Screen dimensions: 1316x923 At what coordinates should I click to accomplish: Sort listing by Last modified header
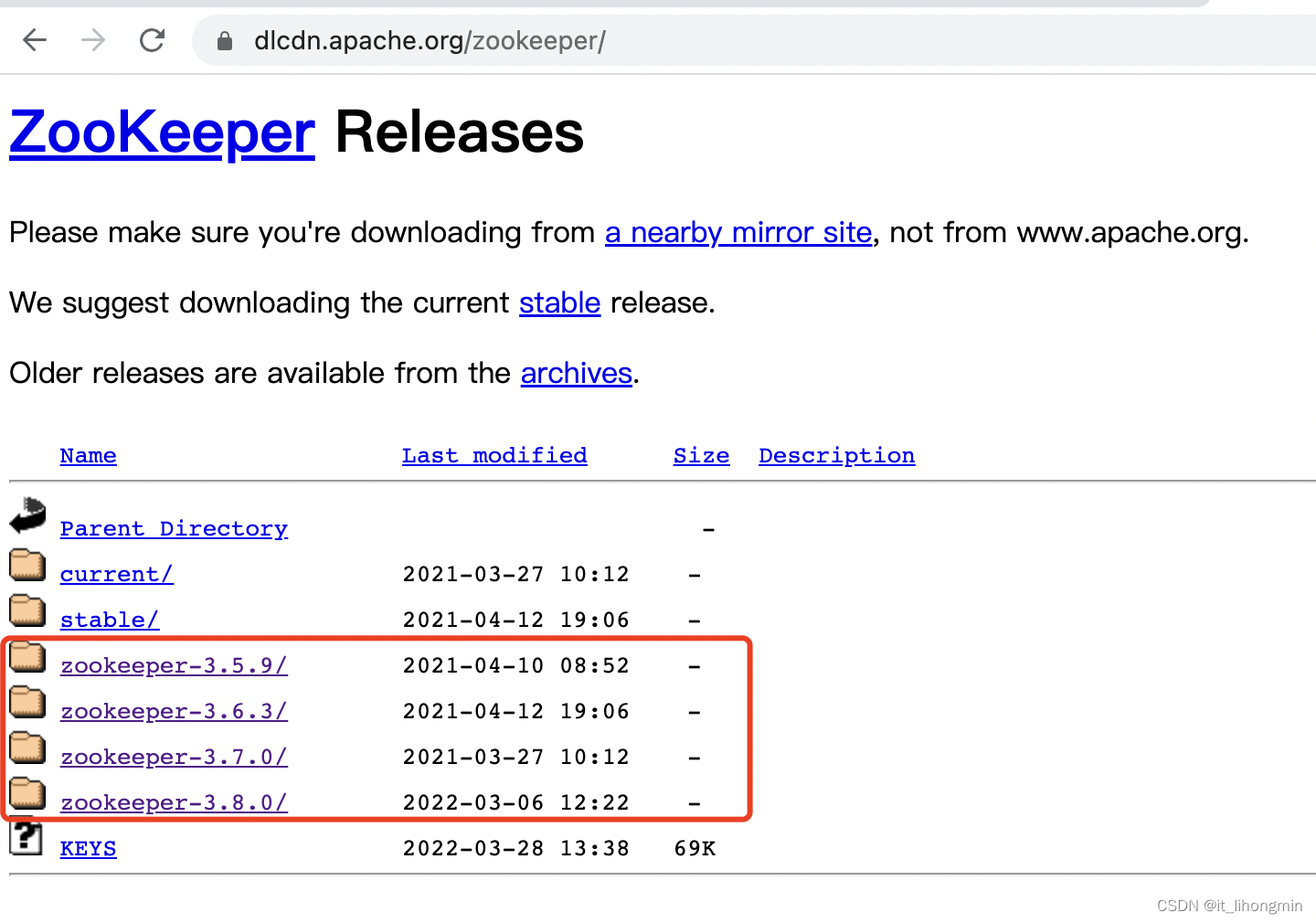[x=494, y=455]
